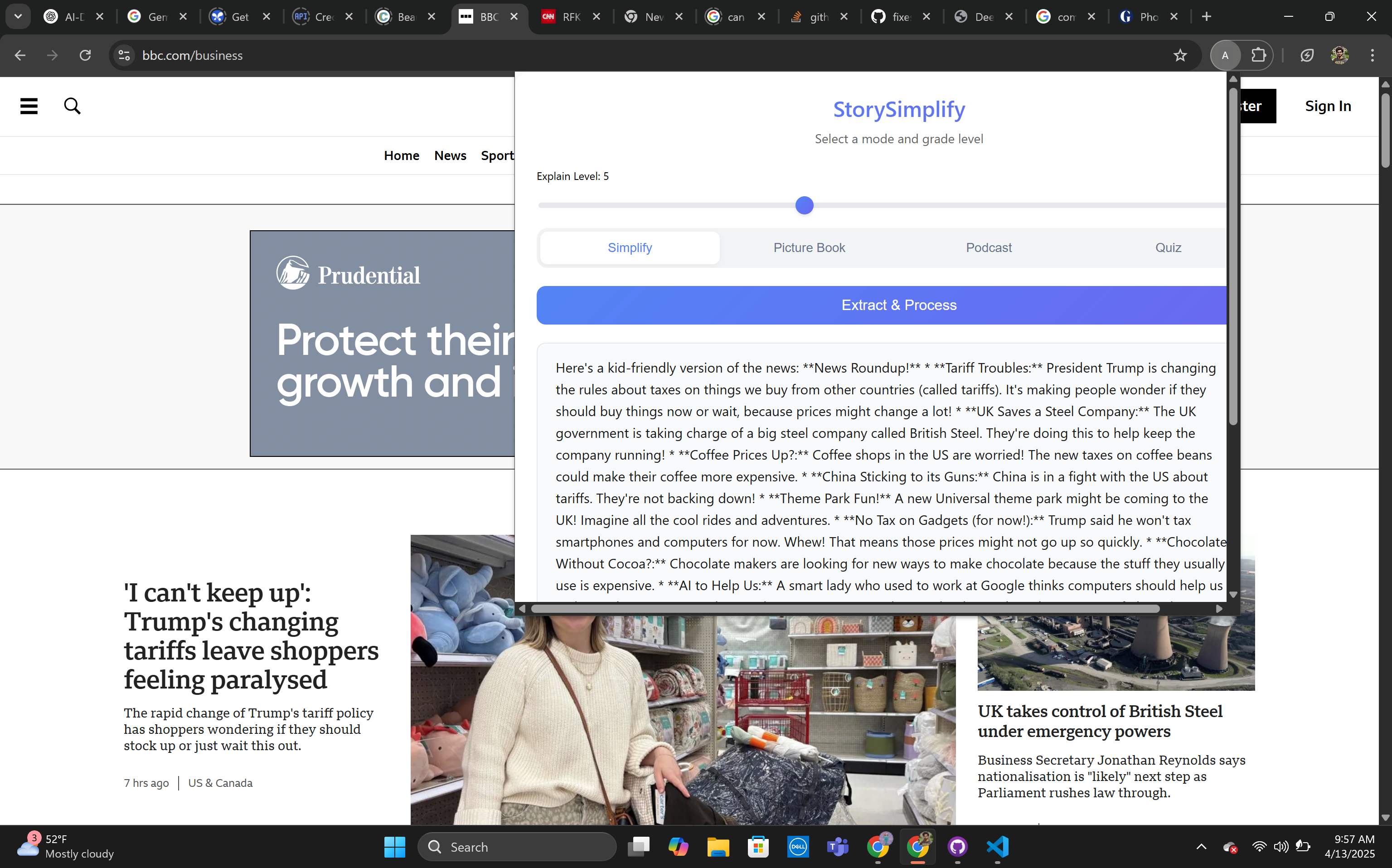Click the BBC search magnifier icon
This screenshot has width=1392, height=868.
tap(73, 106)
